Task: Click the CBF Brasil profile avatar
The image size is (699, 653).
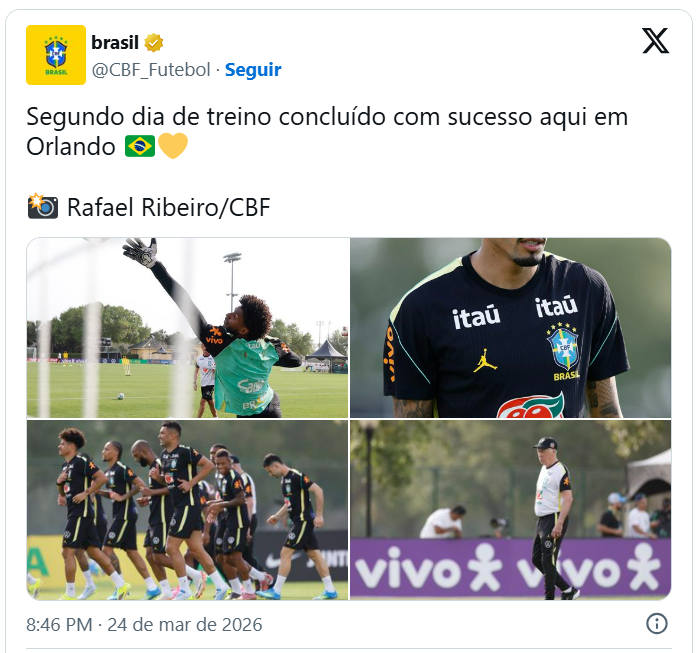Action: (x=56, y=55)
